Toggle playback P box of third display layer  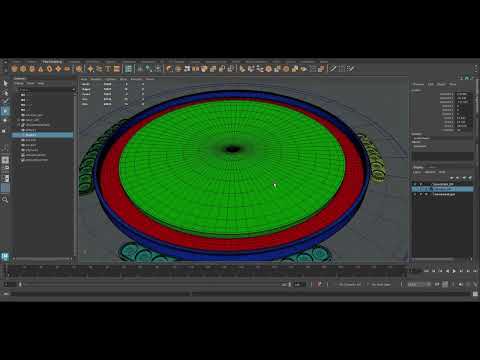click(421, 194)
